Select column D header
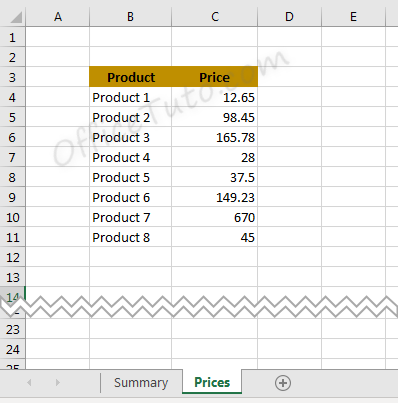Viewport: 398px width, 403px height. coord(289,17)
